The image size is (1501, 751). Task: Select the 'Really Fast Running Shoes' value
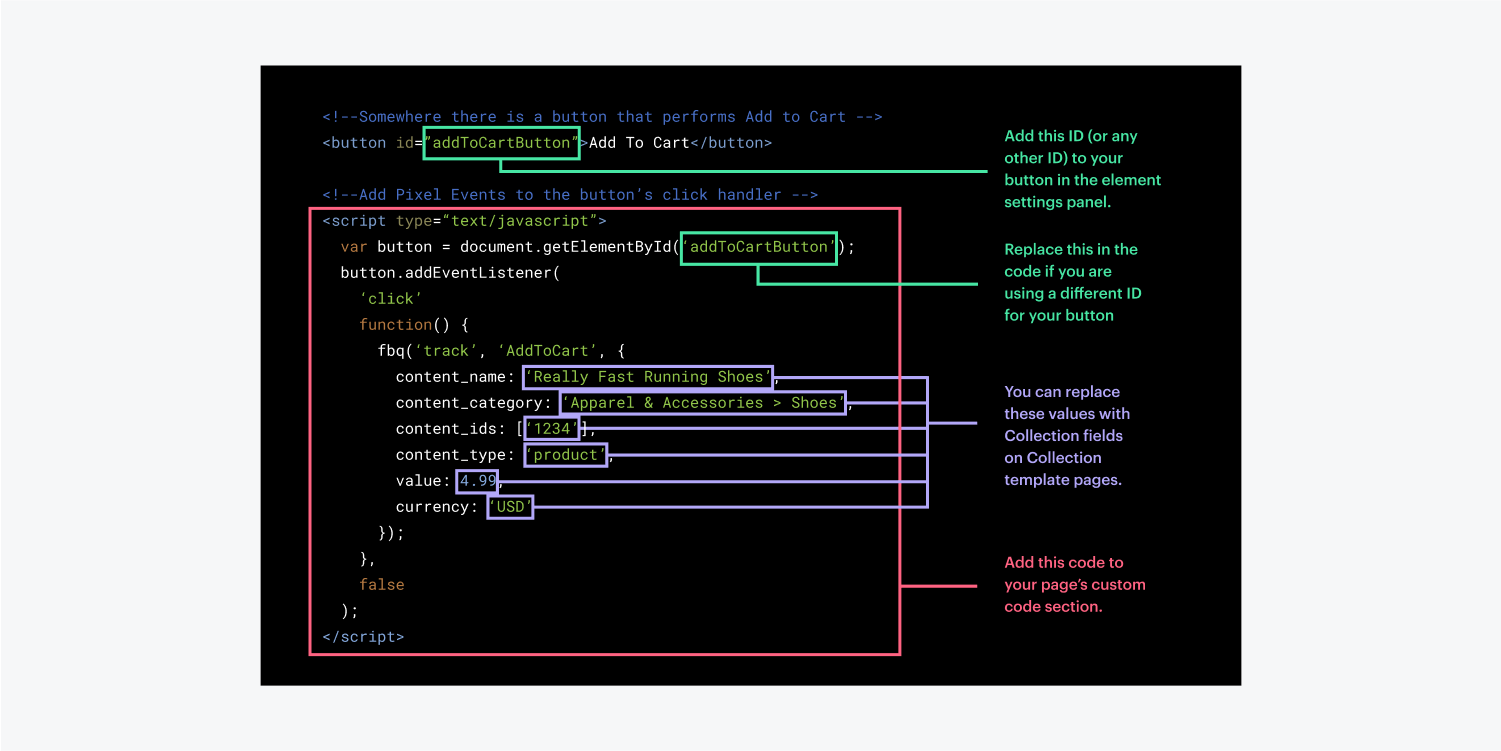[648, 377]
